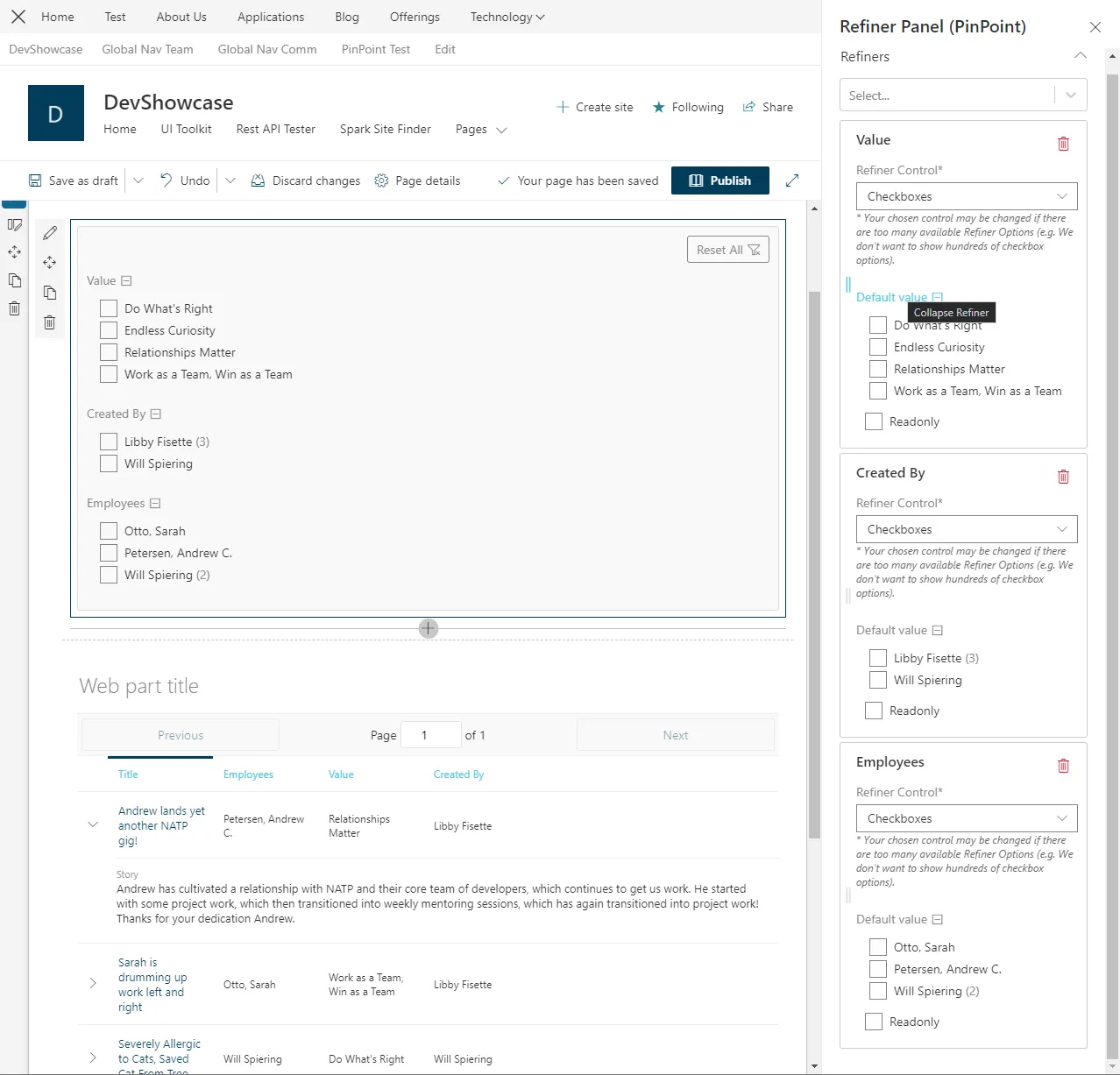Open UI Toolkit in site nav
This screenshot has width=1120, height=1075.
186,129
